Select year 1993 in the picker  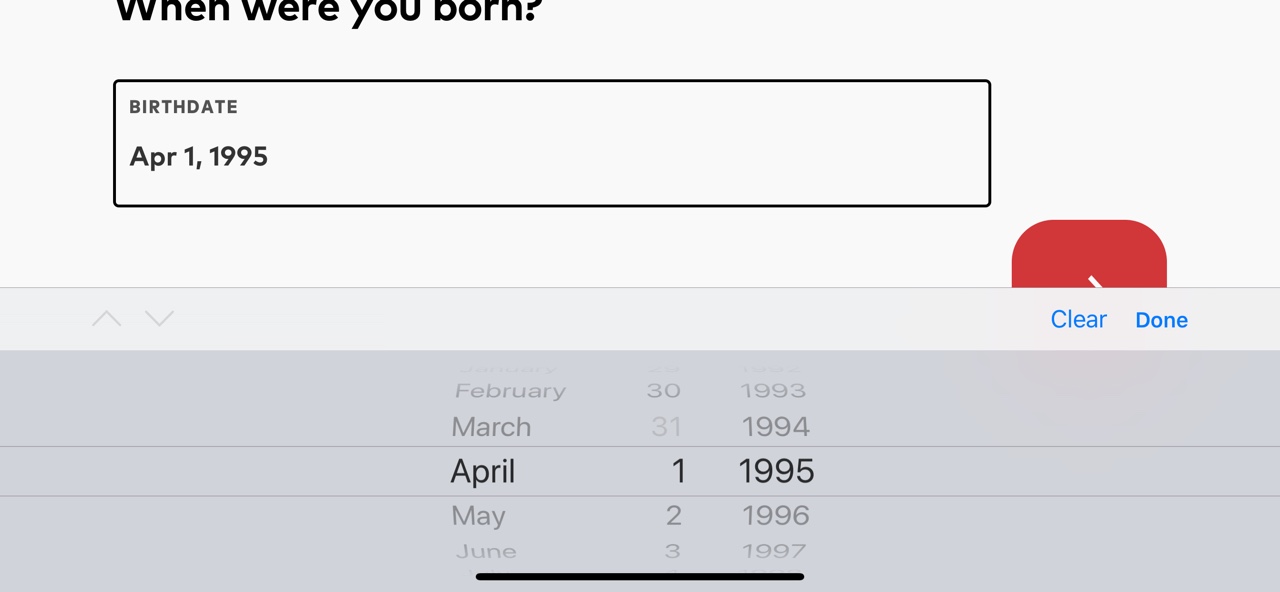pyautogui.click(x=773, y=391)
